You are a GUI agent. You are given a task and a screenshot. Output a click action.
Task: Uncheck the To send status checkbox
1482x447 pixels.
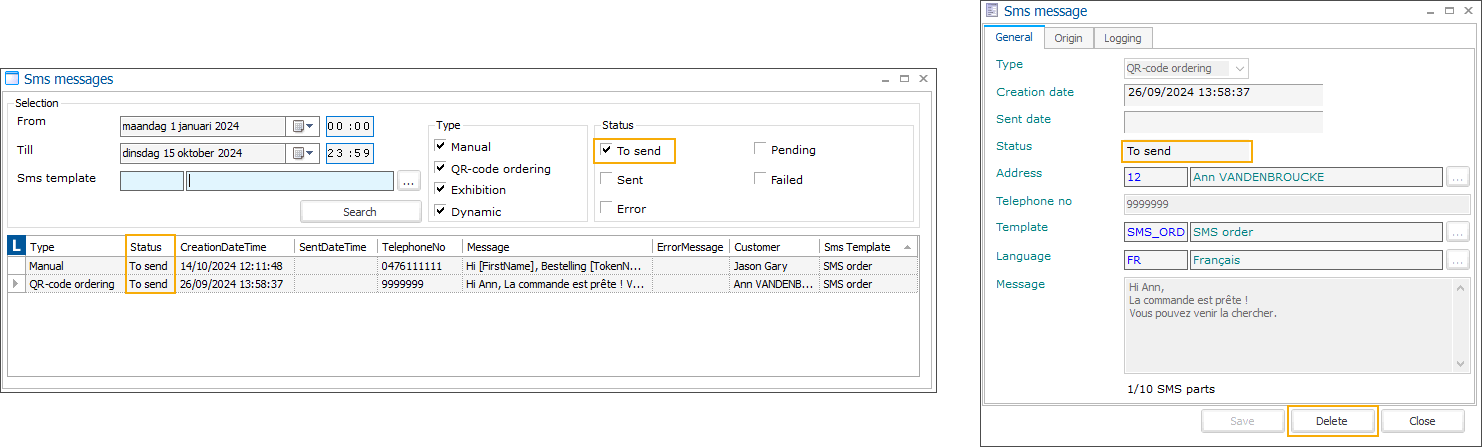(x=606, y=151)
